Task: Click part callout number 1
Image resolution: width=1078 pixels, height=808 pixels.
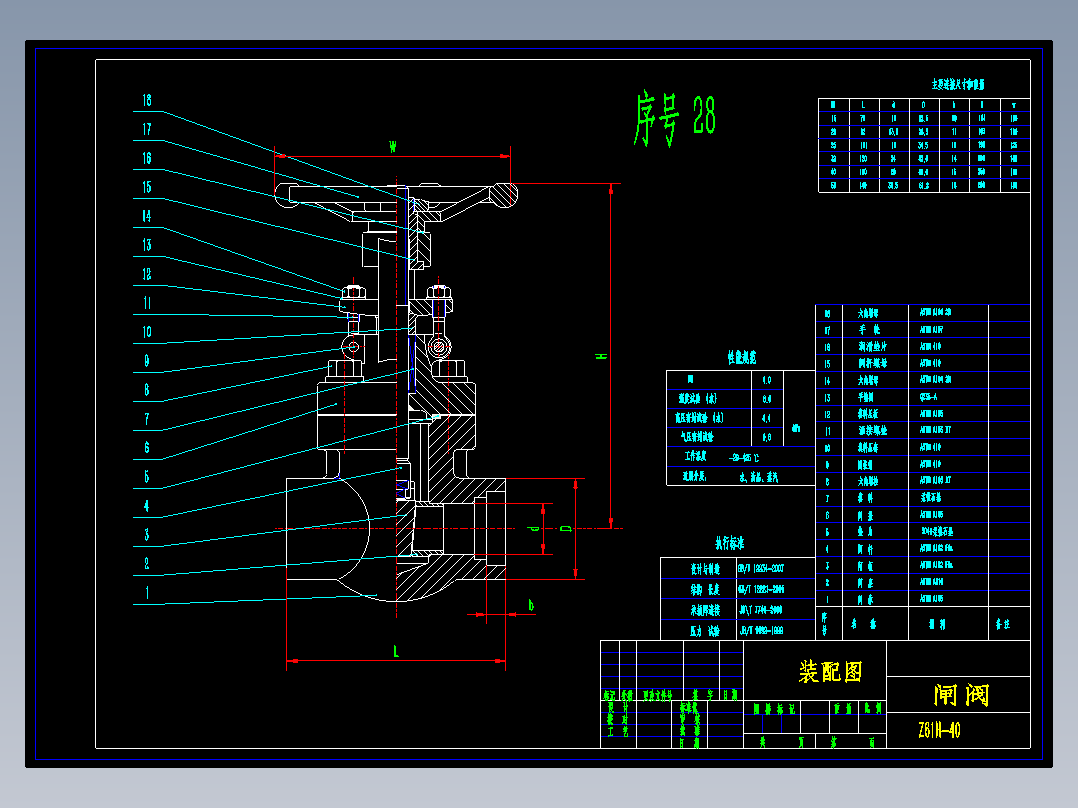Action: pyautogui.click(x=146, y=593)
